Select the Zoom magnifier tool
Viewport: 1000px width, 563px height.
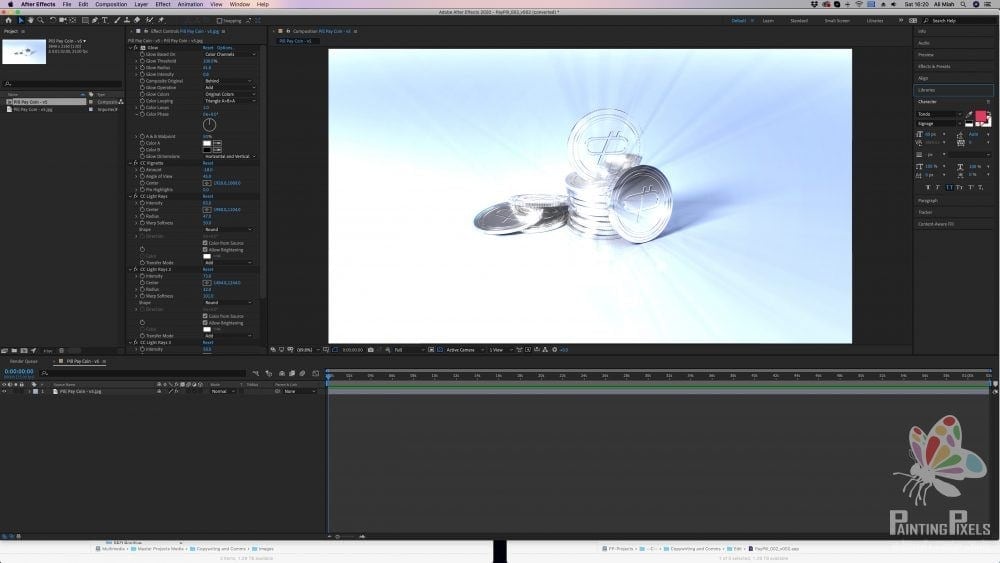point(39,20)
